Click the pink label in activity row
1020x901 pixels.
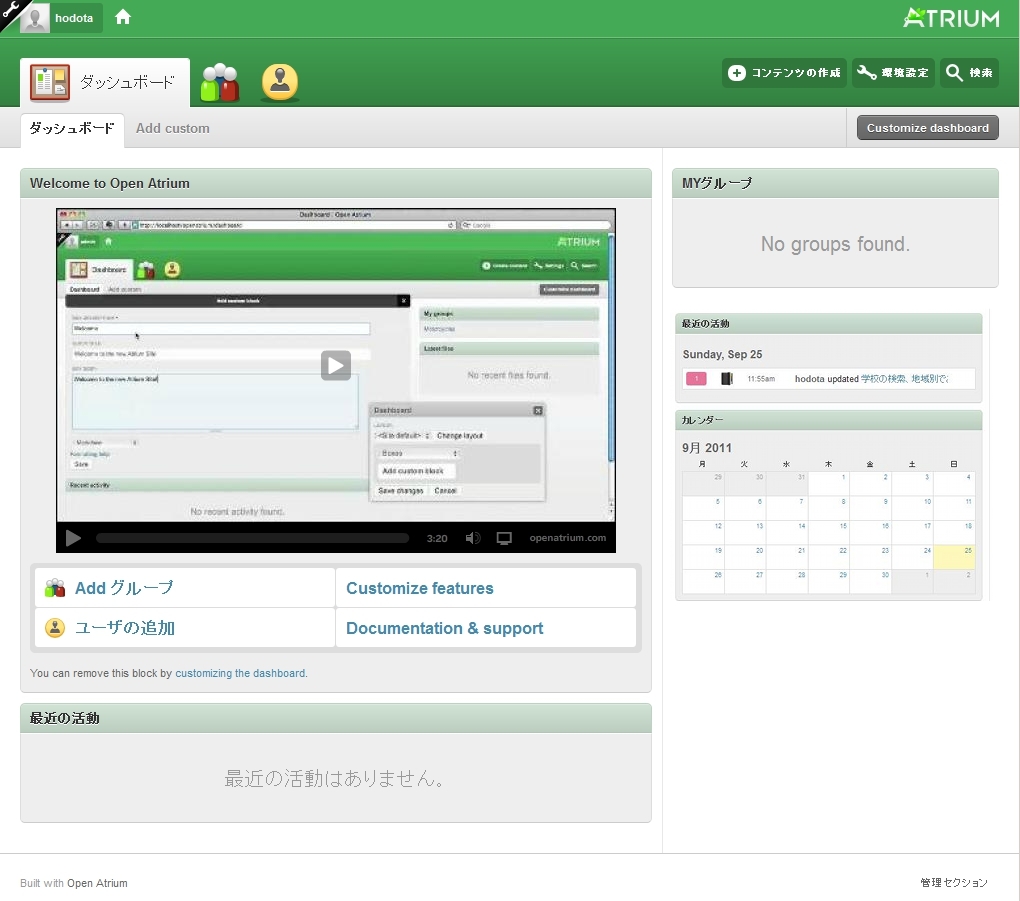[x=696, y=379]
